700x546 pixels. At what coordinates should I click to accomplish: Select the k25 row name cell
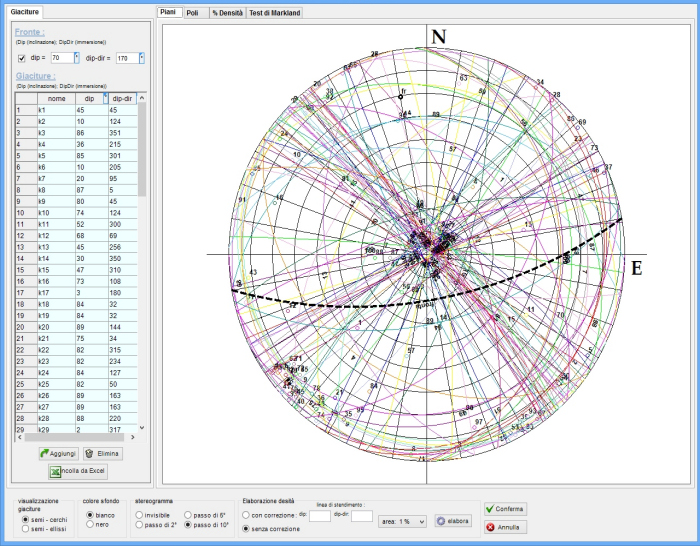click(x=56, y=384)
